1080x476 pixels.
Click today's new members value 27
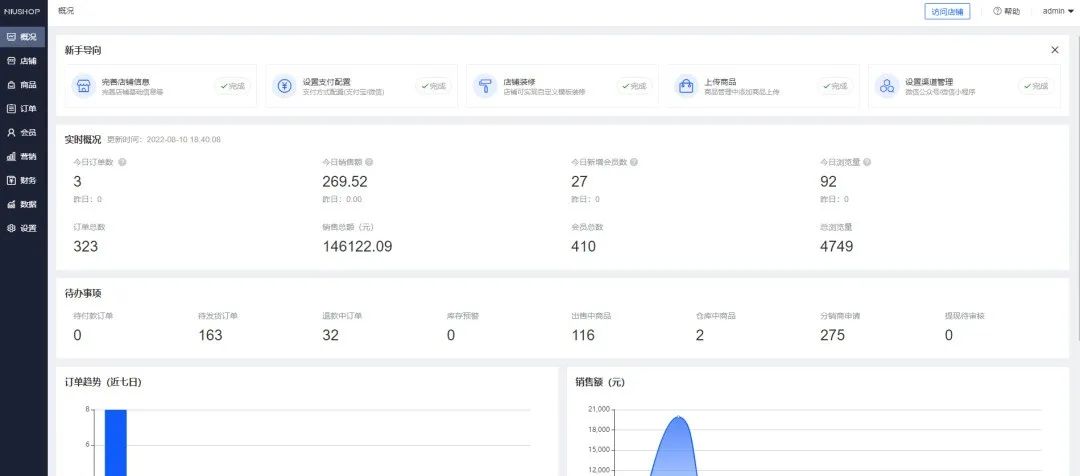(579, 182)
